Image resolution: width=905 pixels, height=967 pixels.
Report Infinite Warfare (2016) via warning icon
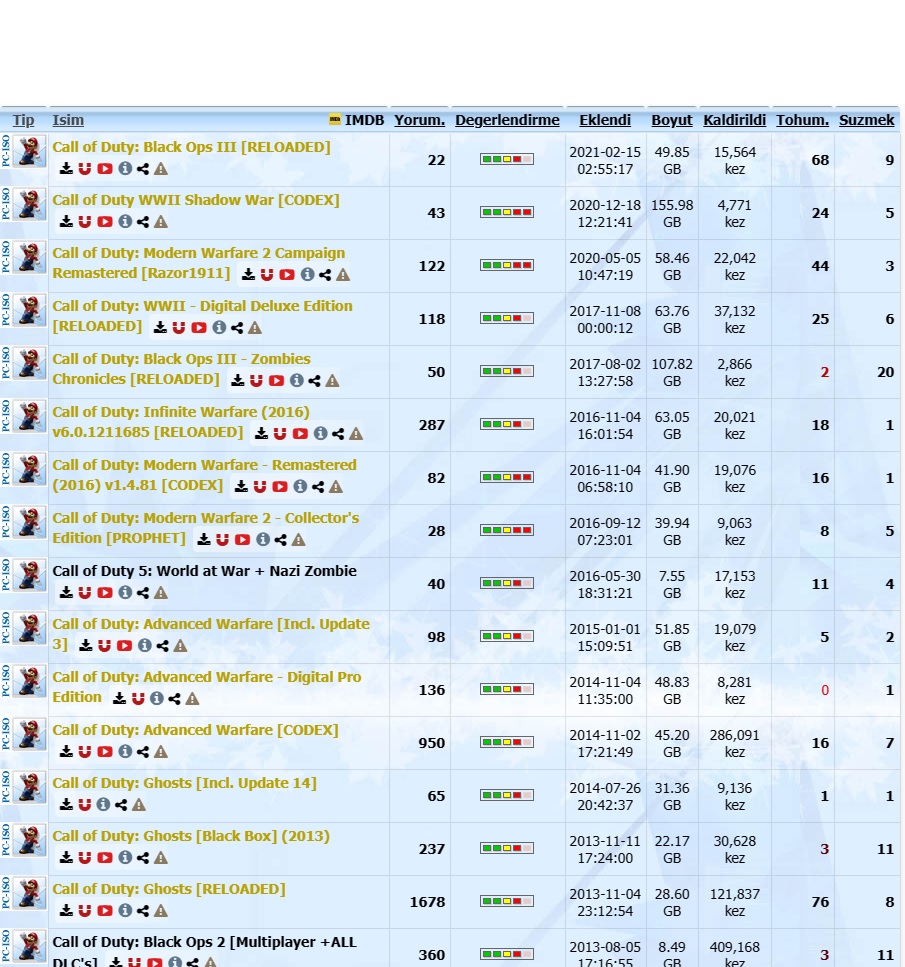[x=356, y=434]
